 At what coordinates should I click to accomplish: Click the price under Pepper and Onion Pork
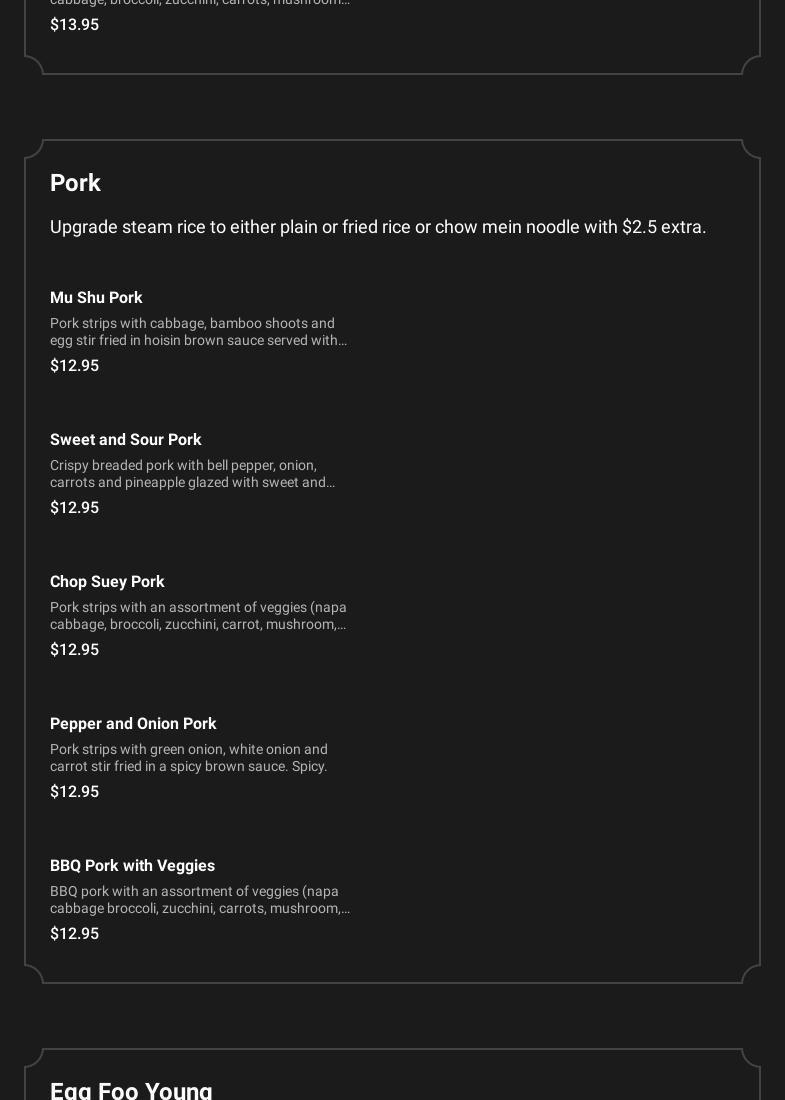(74, 792)
